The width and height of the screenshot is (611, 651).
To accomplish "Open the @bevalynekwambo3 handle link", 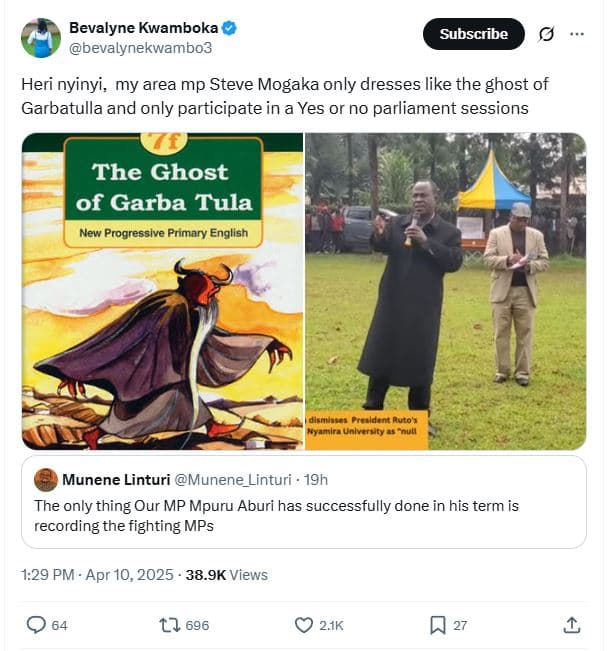I will point(140,46).
